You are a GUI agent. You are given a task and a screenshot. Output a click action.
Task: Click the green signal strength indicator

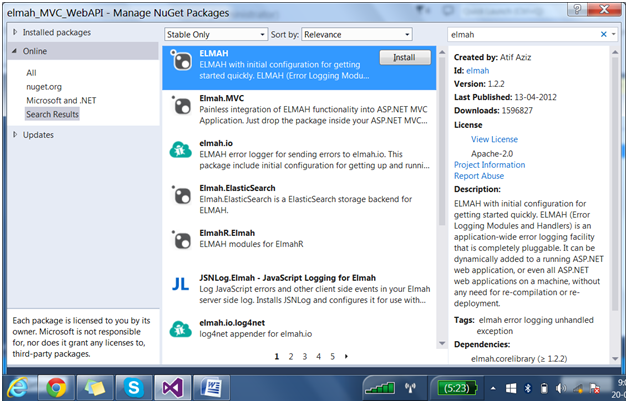pyautogui.click(x=379, y=388)
